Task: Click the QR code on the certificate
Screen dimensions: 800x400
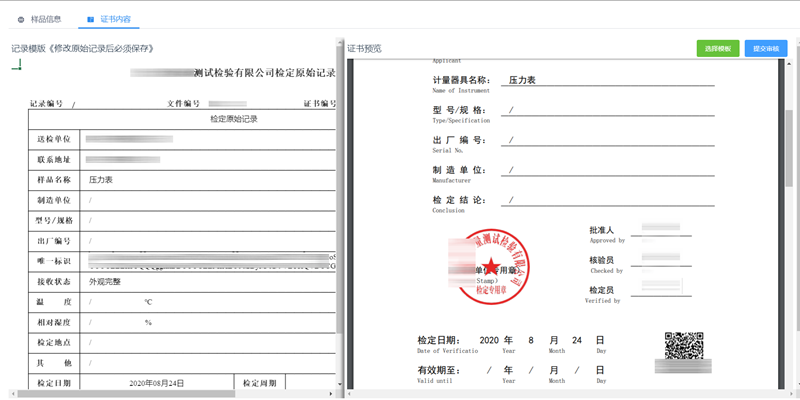Action: coord(684,346)
